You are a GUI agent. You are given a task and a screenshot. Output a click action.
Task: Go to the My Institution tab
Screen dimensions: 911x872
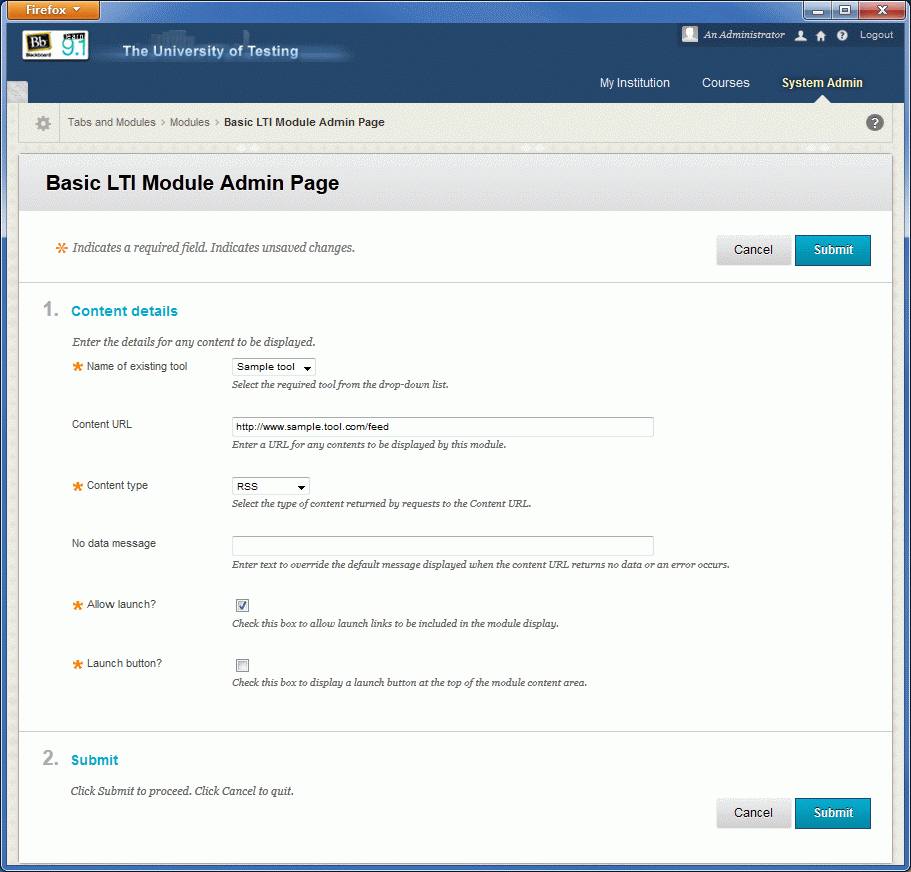pos(634,83)
